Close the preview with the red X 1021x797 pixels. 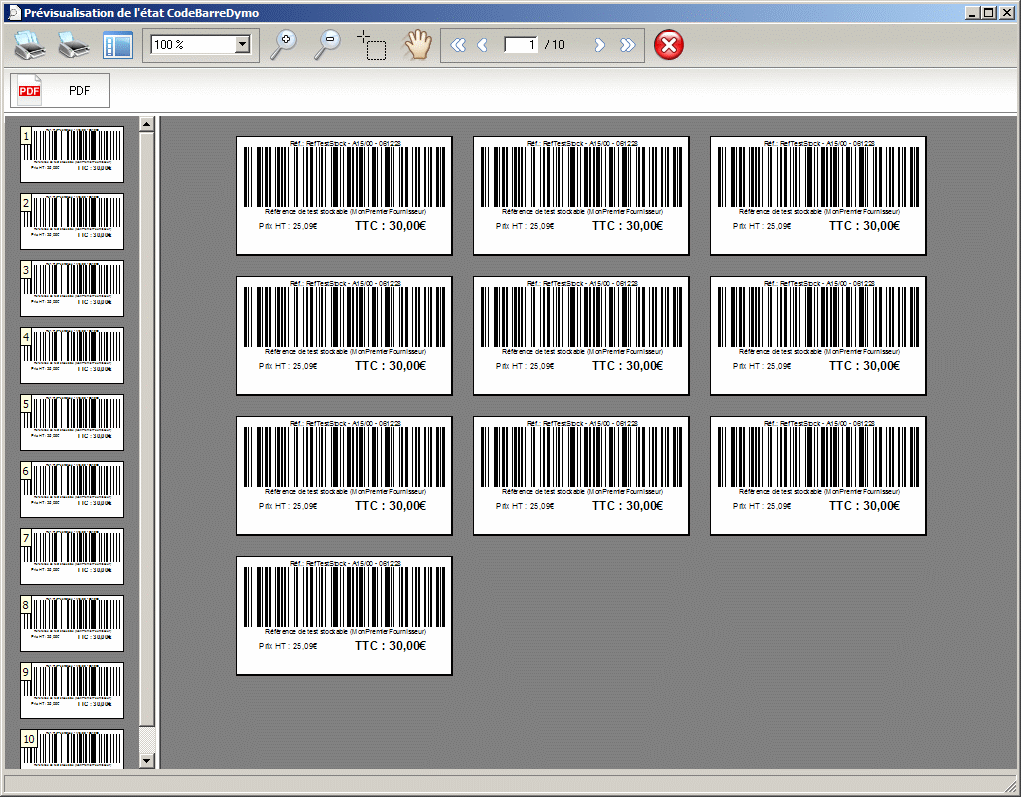pyautogui.click(x=669, y=45)
